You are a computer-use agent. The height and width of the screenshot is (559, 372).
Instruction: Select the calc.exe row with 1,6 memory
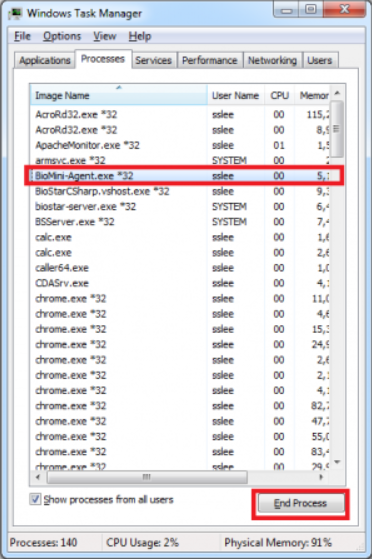(x=180, y=237)
